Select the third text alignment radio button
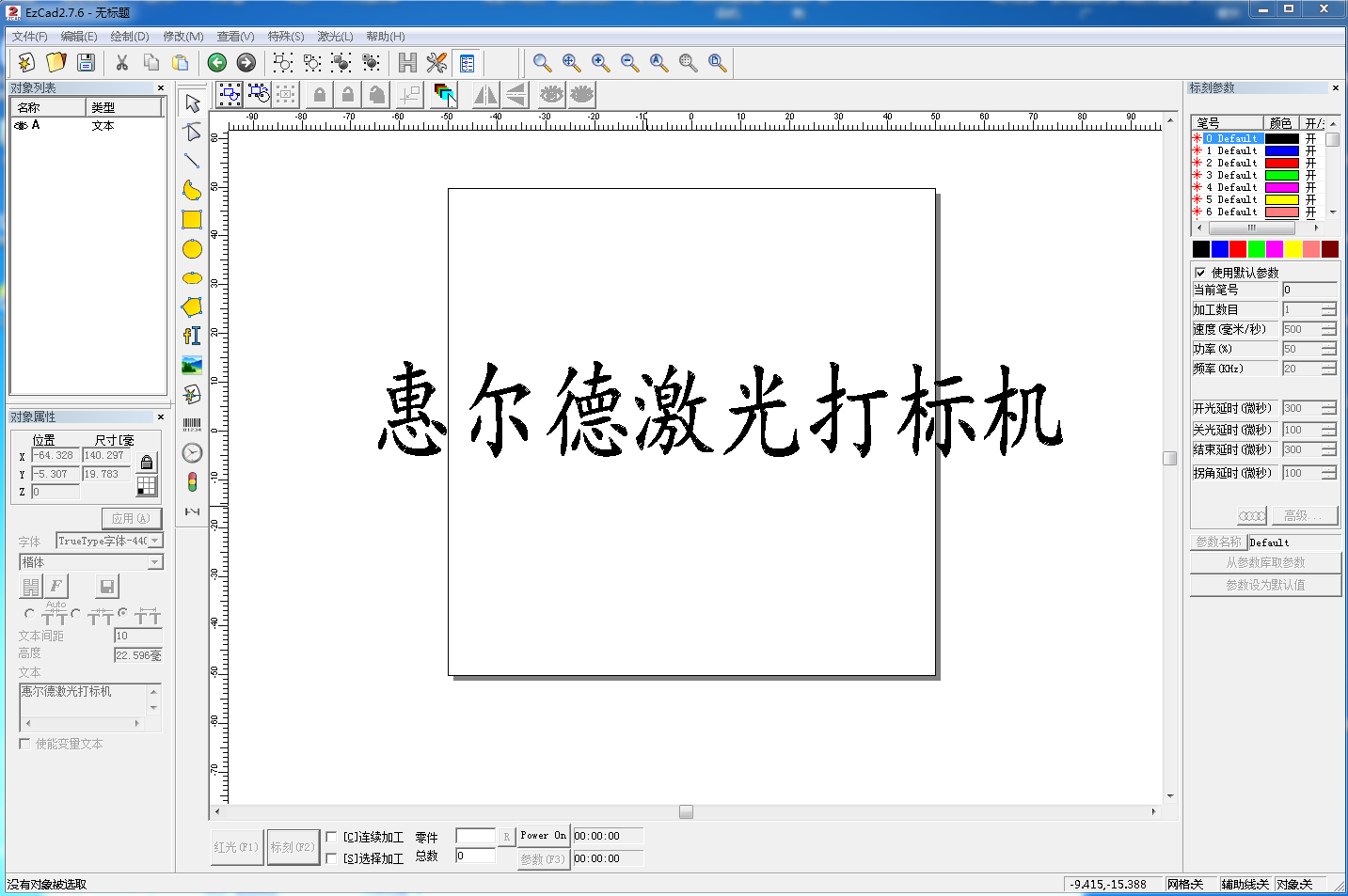This screenshot has height=896, width=1348. pyautogui.click(x=122, y=613)
